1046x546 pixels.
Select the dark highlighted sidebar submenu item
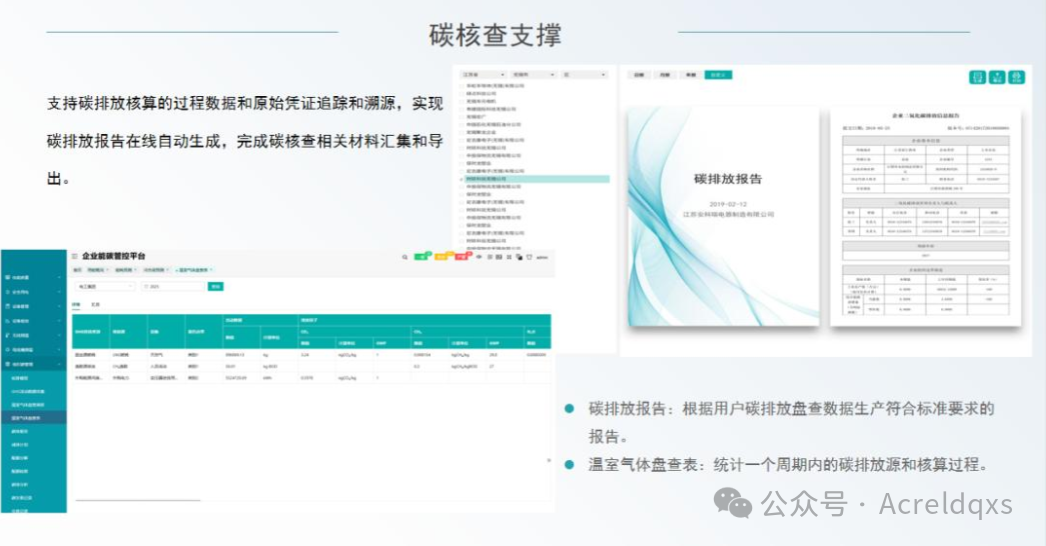click(x=33, y=418)
